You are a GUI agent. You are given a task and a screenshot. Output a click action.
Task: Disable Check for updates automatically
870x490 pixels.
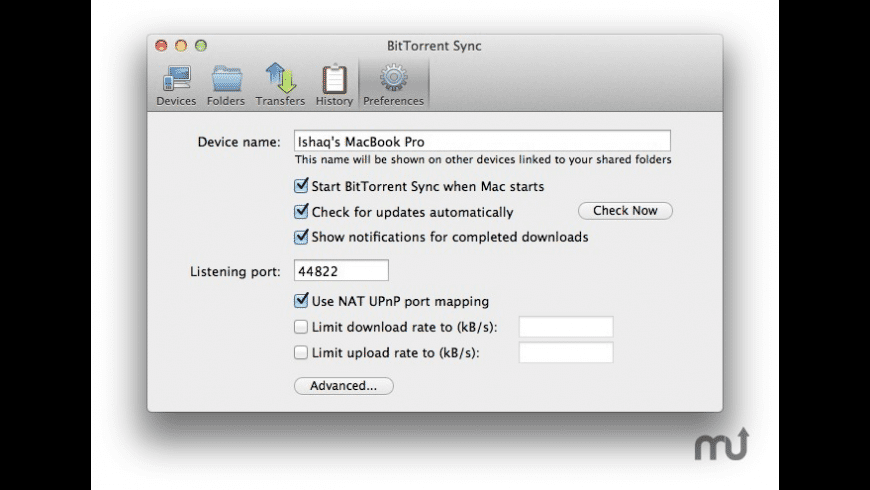(x=301, y=211)
